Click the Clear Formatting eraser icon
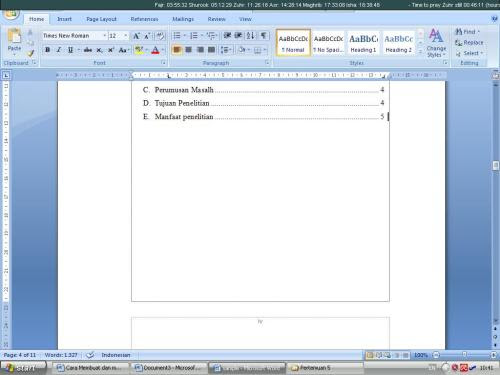 click(160, 36)
